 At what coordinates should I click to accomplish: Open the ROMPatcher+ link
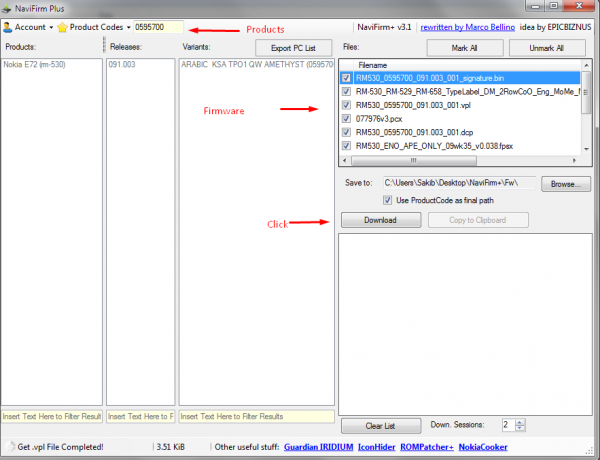(427, 447)
